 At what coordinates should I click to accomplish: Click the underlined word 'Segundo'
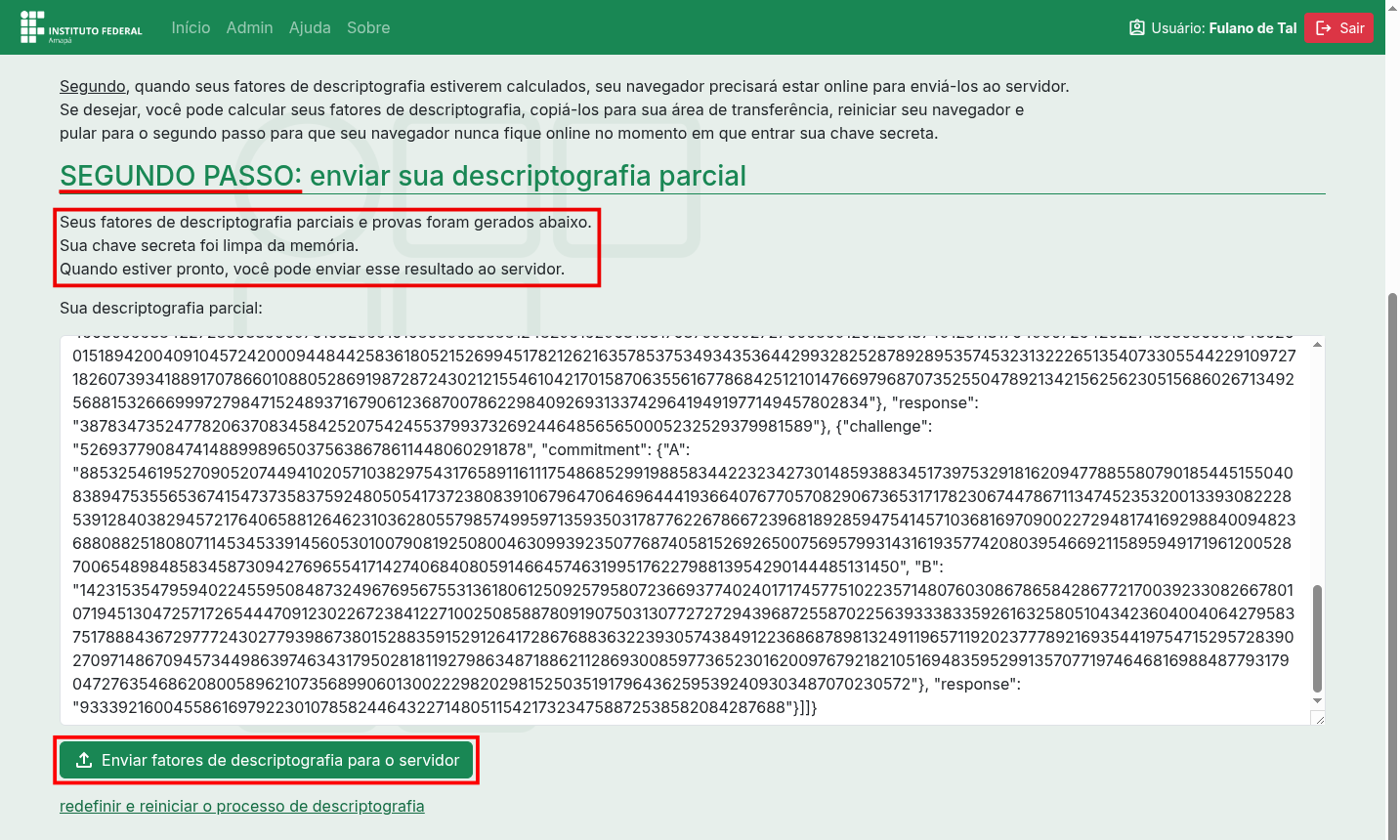pos(93,86)
